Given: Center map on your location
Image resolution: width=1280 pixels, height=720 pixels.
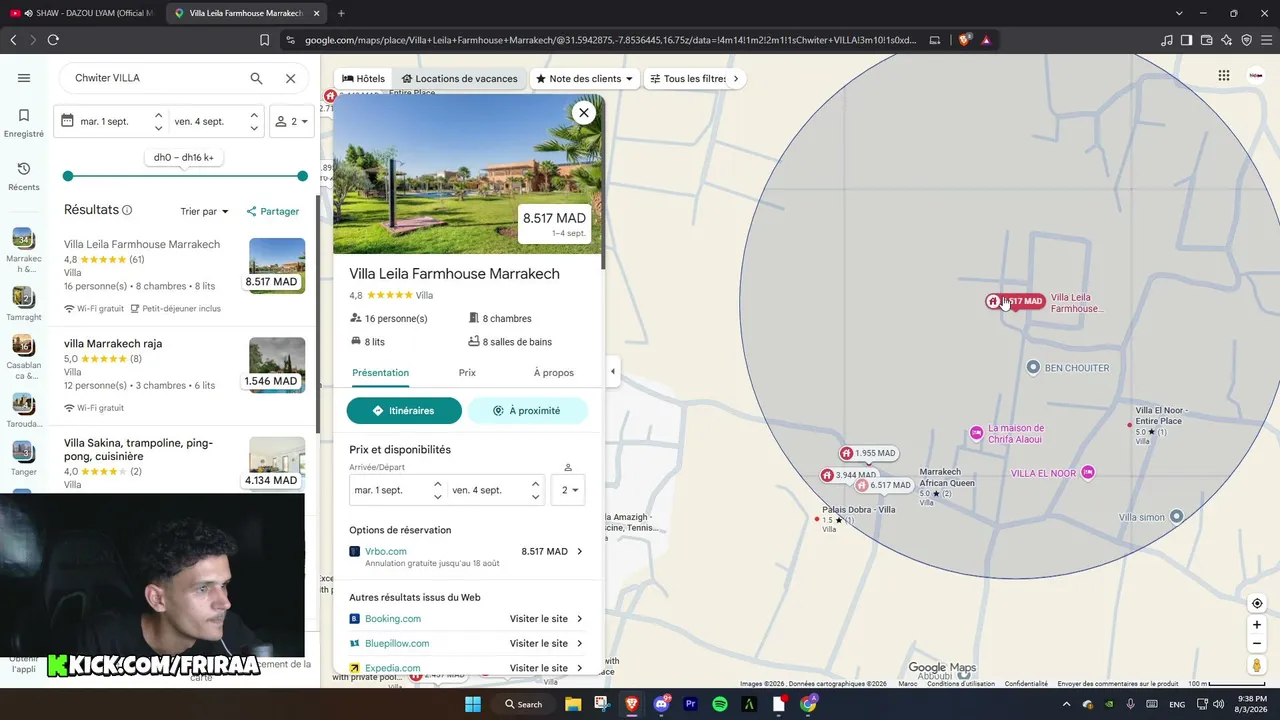Looking at the screenshot, I should (x=1257, y=603).
